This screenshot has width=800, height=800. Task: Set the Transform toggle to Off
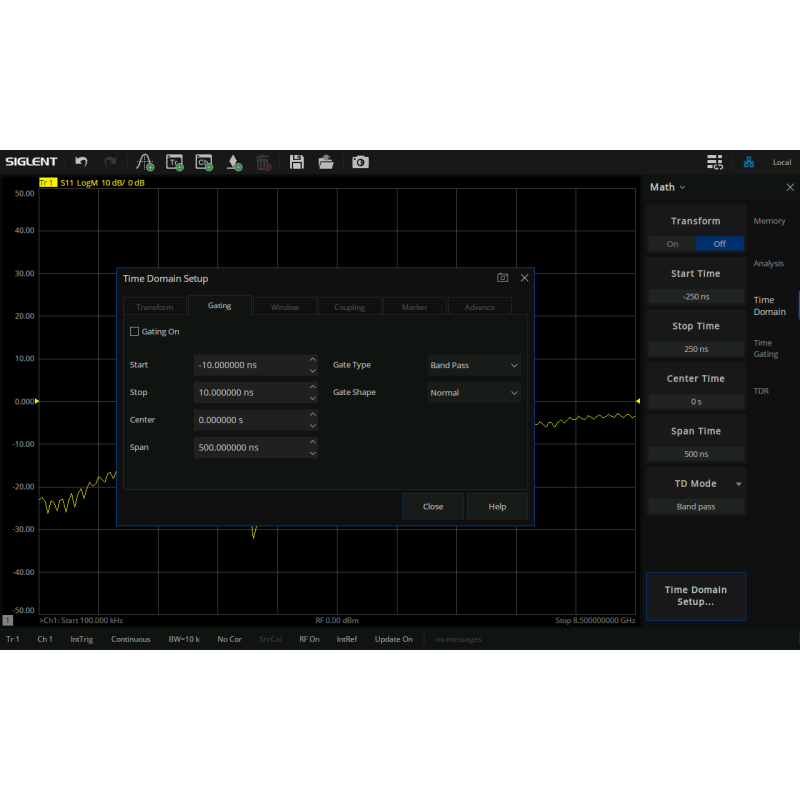pyautogui.click(x=719, y=244)
